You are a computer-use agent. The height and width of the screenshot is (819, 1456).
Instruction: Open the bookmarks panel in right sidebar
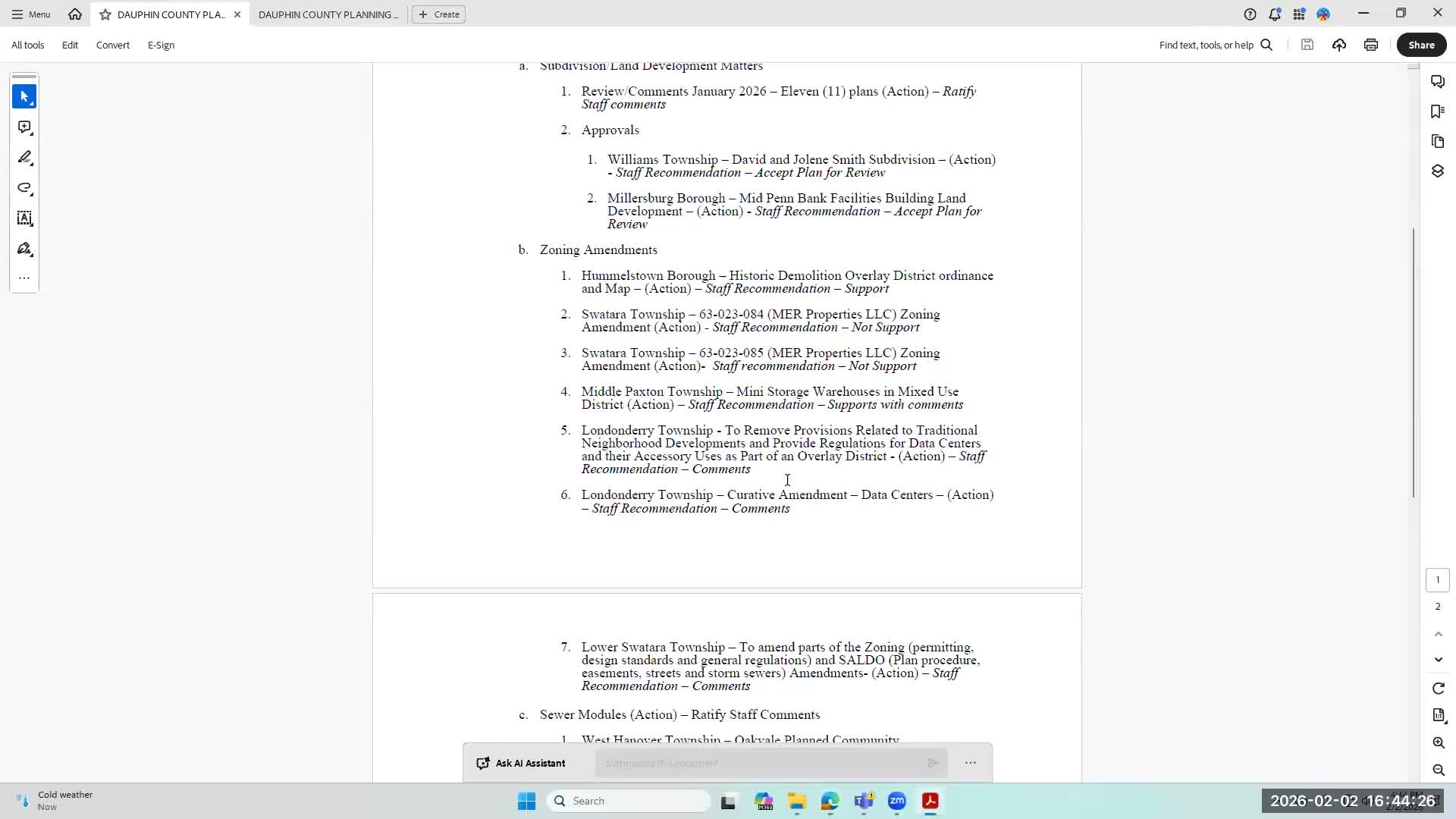(1437, 111)
